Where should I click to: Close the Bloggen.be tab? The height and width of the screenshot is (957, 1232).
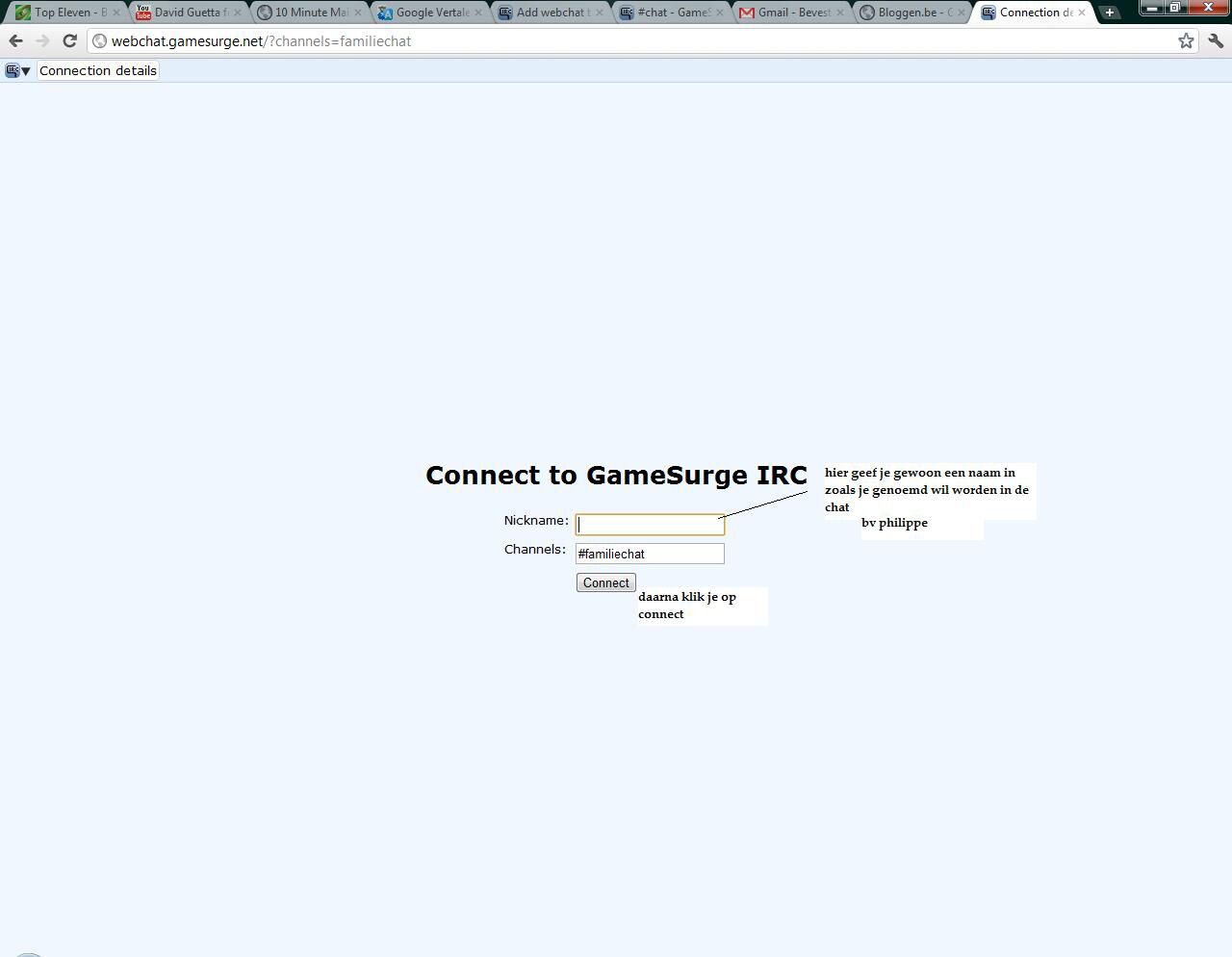click(x=960, y=13)
